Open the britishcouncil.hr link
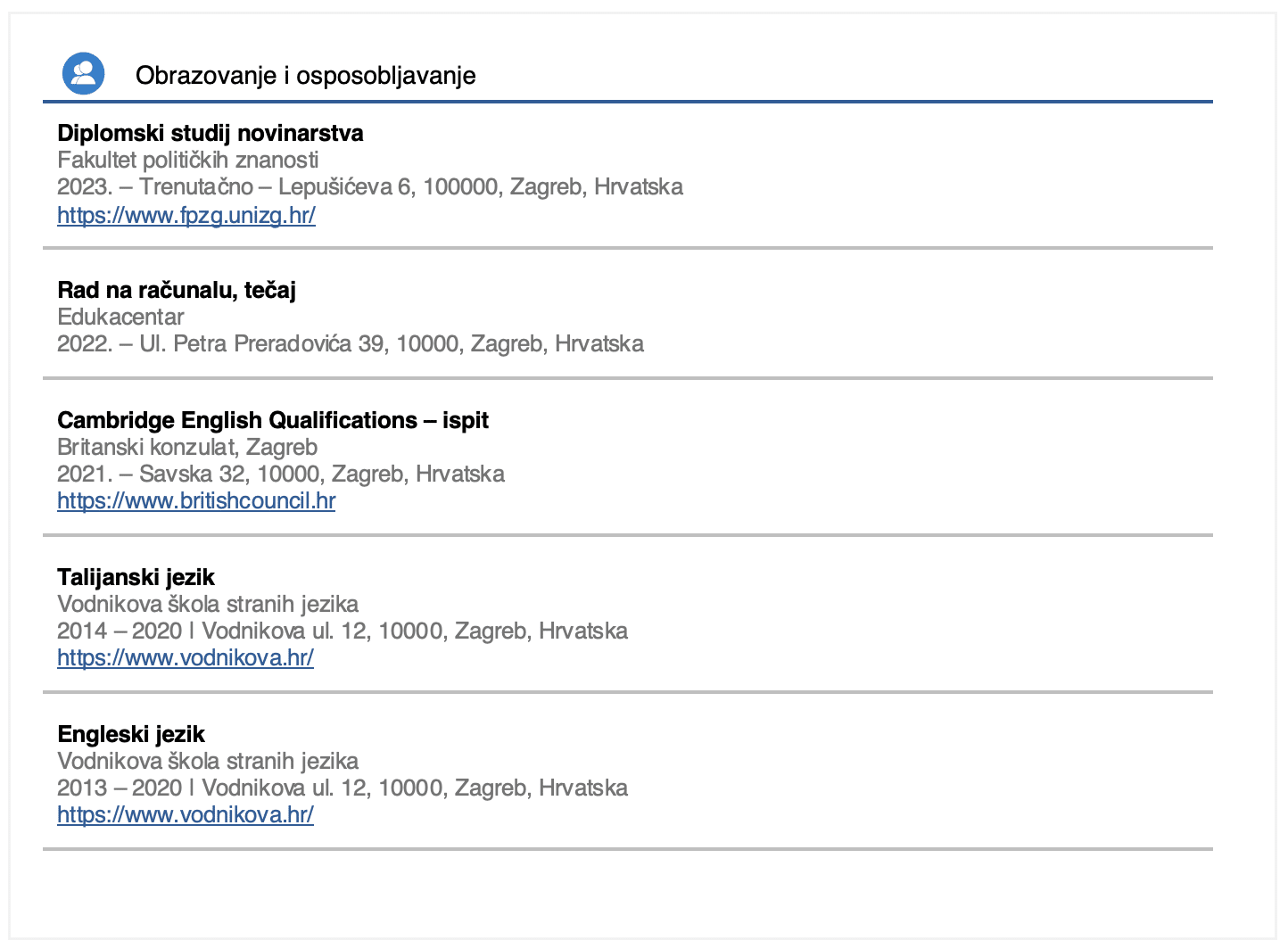 196,500
